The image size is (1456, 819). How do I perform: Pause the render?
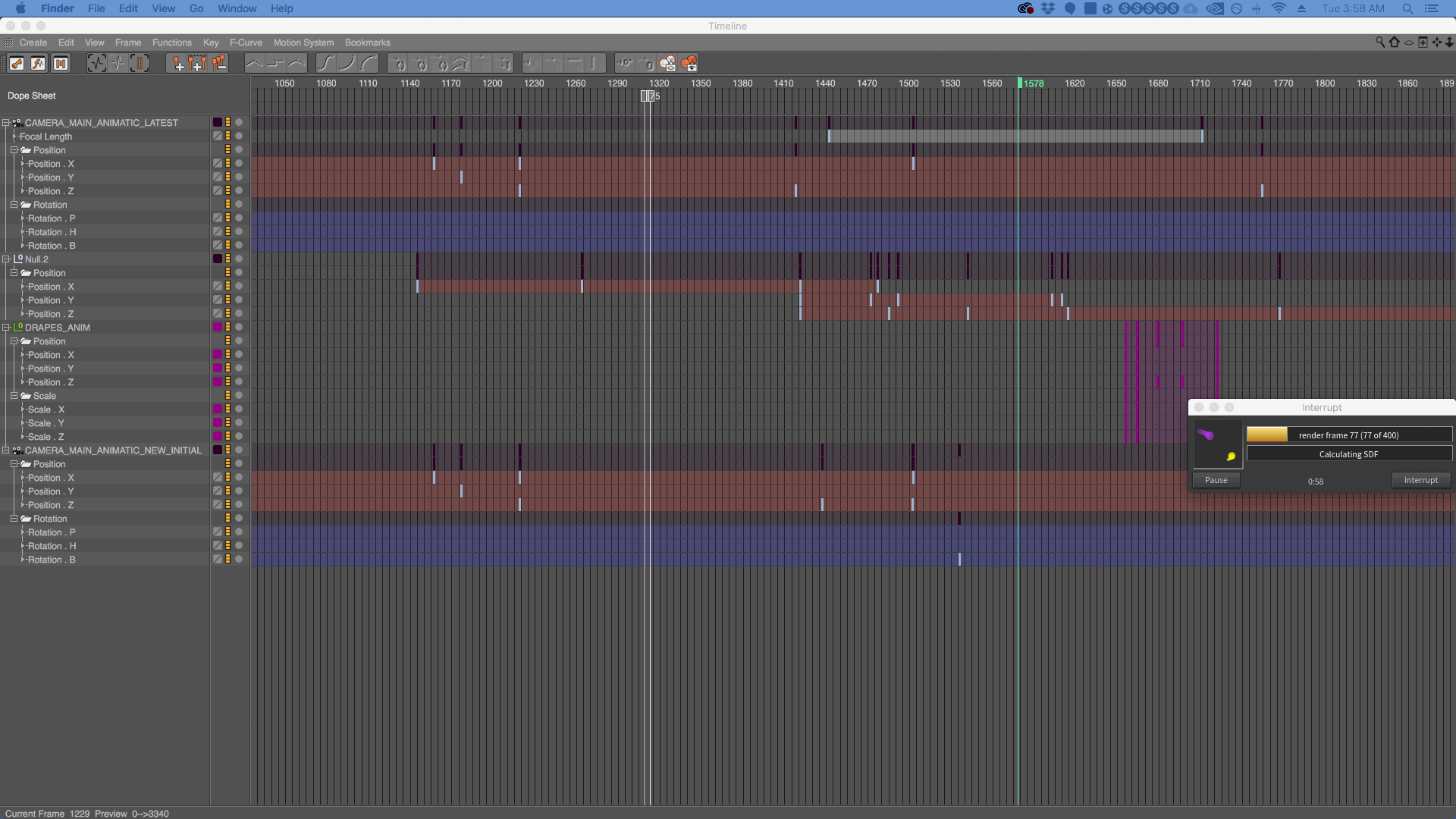click(x=1216, y=480)
